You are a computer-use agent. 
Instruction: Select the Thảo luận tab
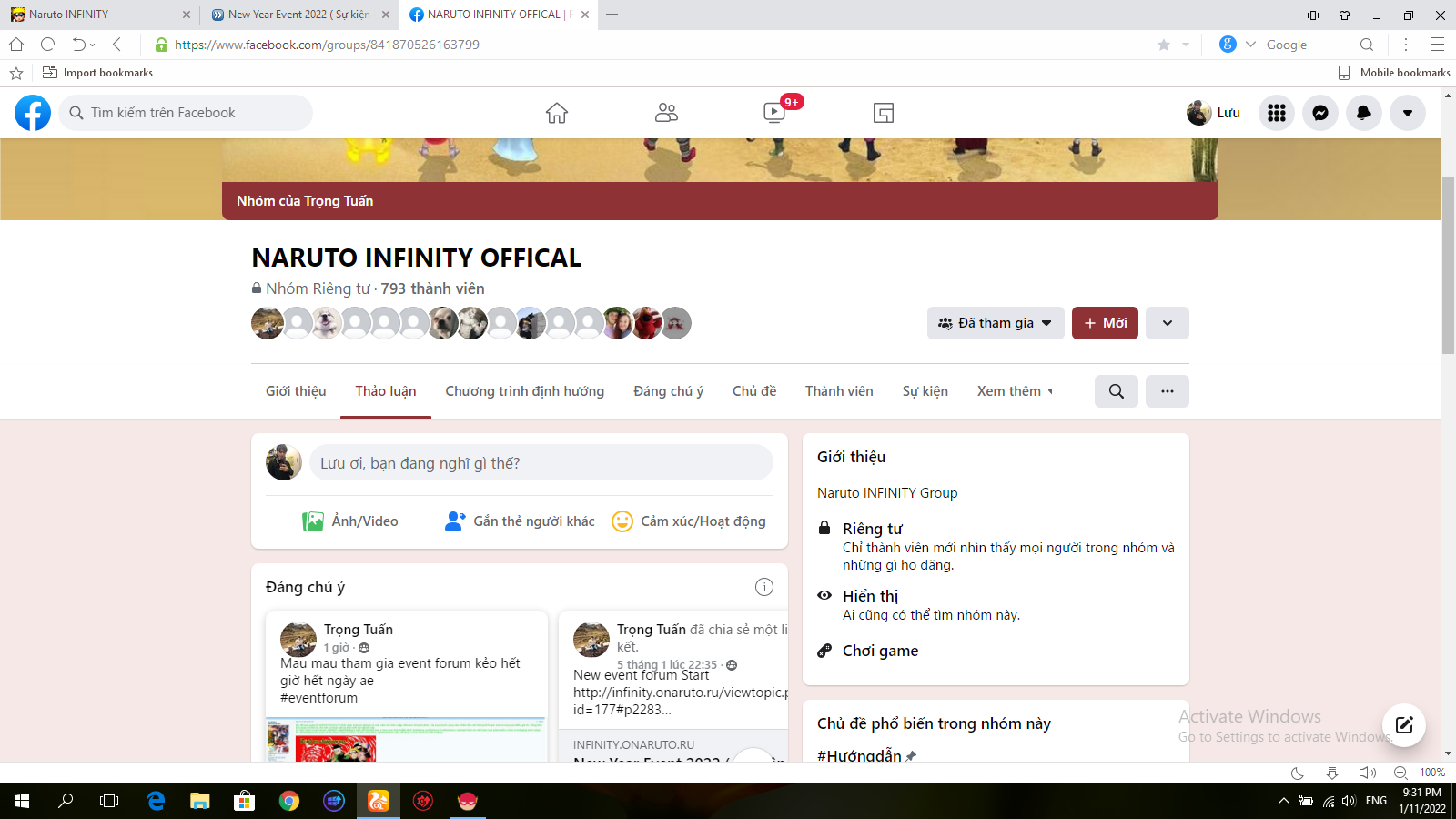tap(386, 391)
